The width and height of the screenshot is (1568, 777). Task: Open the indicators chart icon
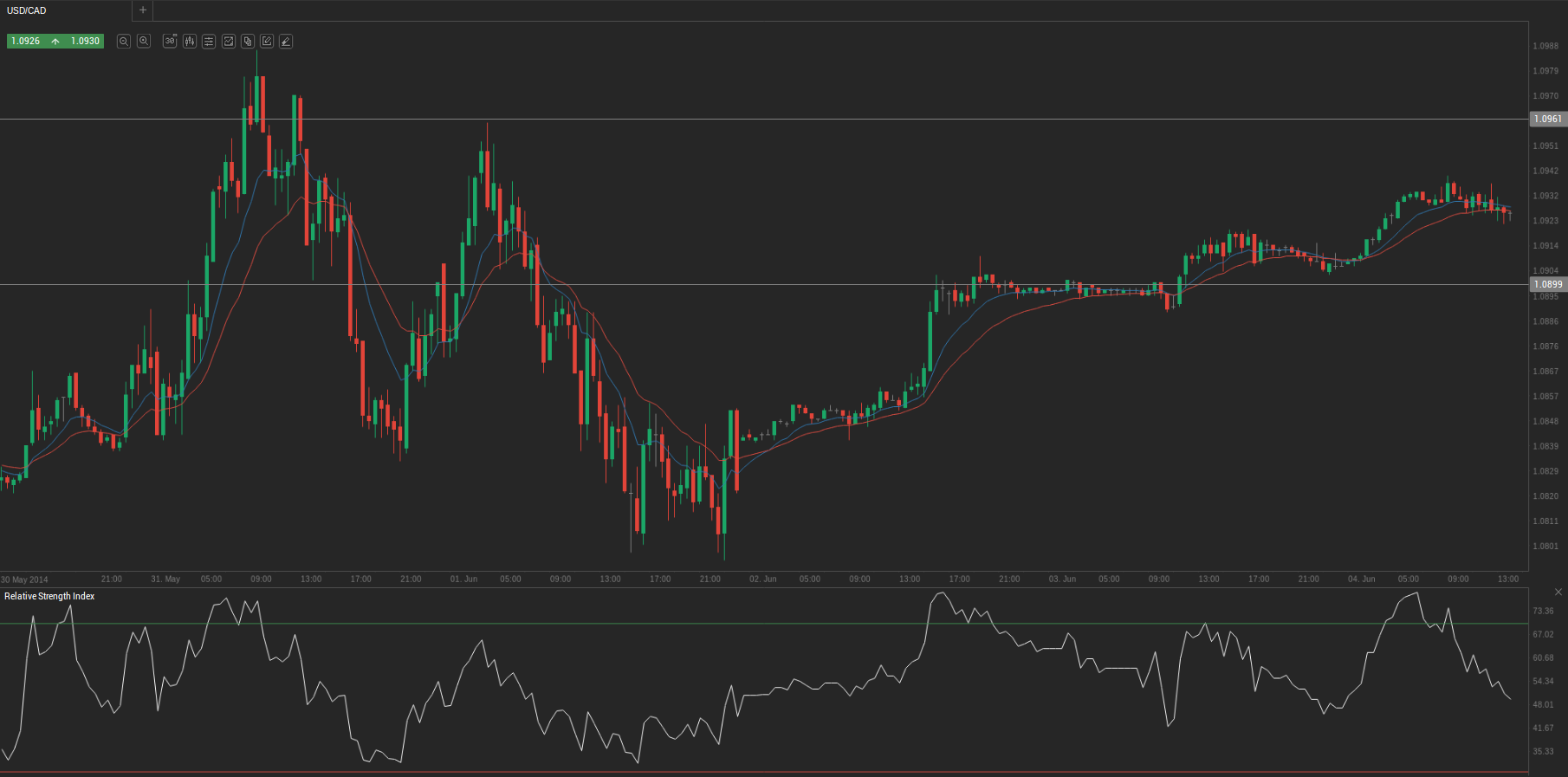(229, 41)
